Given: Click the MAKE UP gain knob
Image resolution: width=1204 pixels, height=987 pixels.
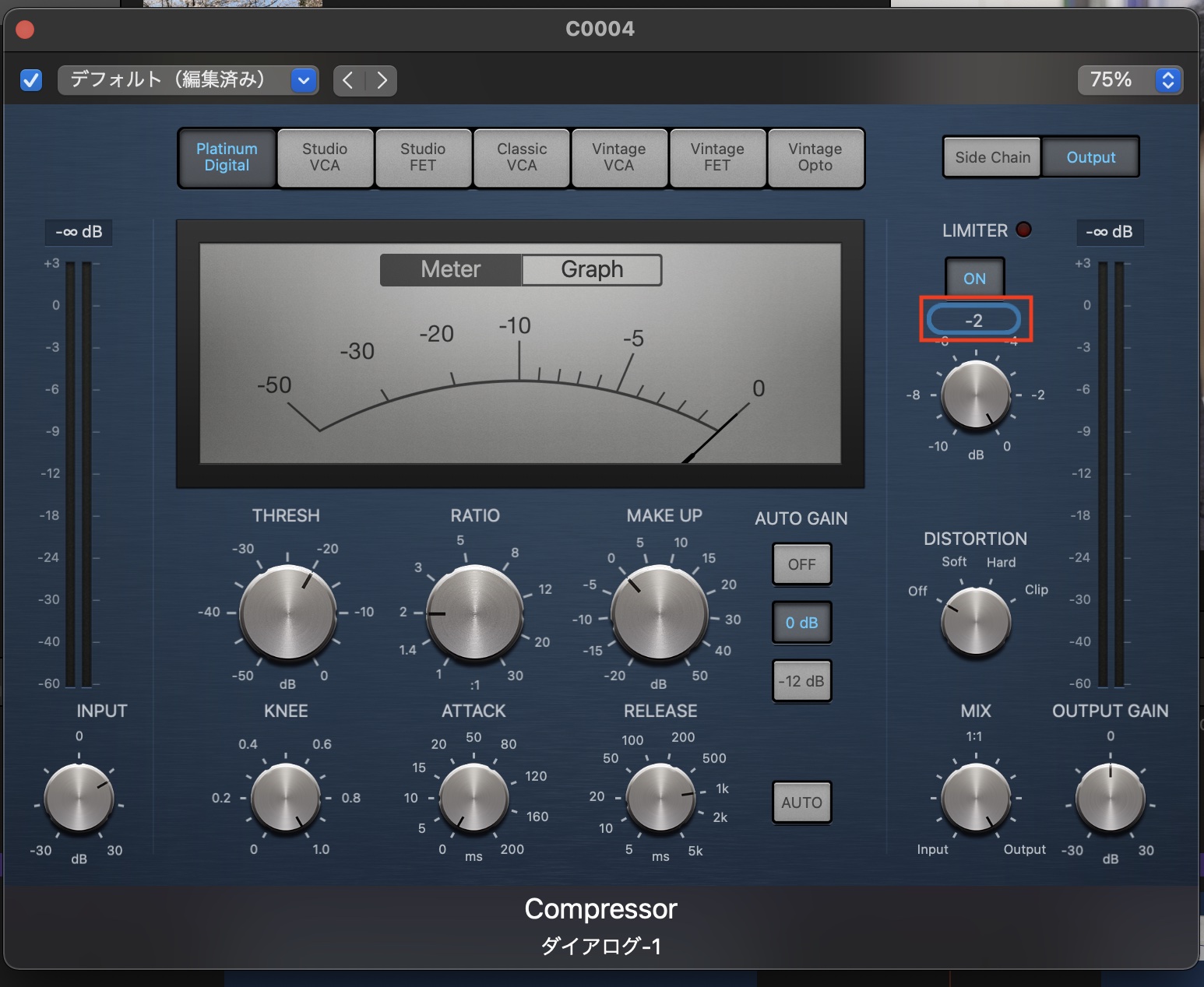Looking at the screenshot, I should pos(660,614).
